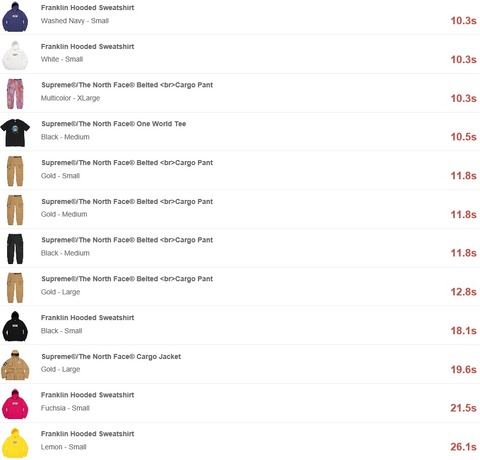Select the lemon yellow hoodie thumbnail

[15, 443]
